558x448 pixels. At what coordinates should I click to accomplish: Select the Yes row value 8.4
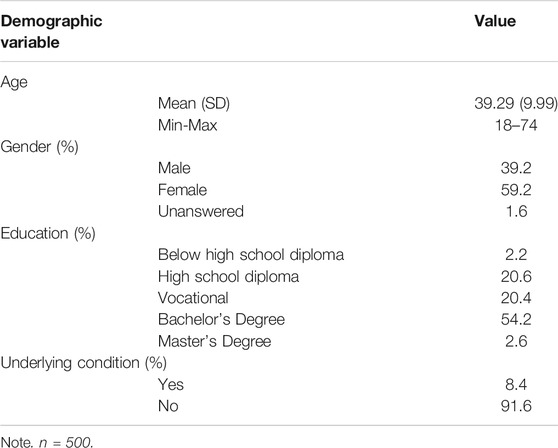(516, 385)
